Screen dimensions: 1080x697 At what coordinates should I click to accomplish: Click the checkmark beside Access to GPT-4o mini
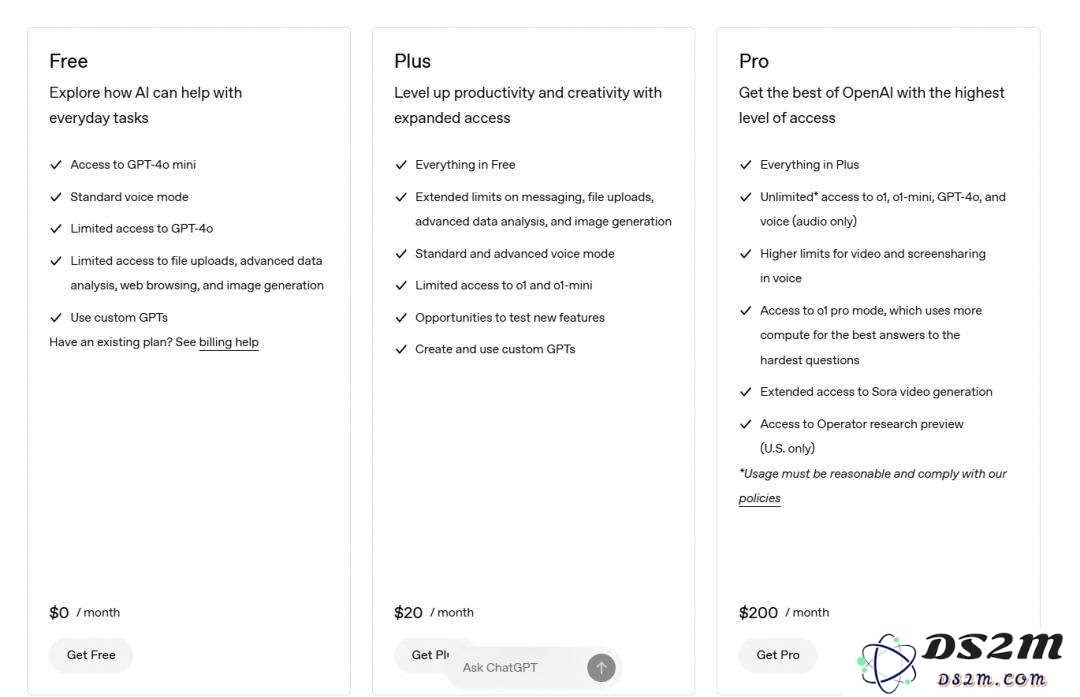[56, 165]
